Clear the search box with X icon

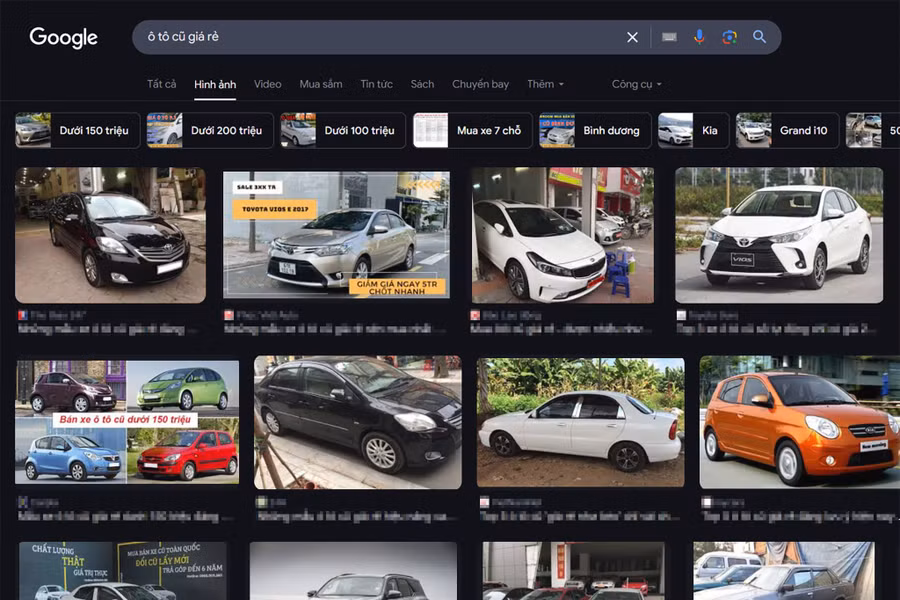(x=632, y=37)
